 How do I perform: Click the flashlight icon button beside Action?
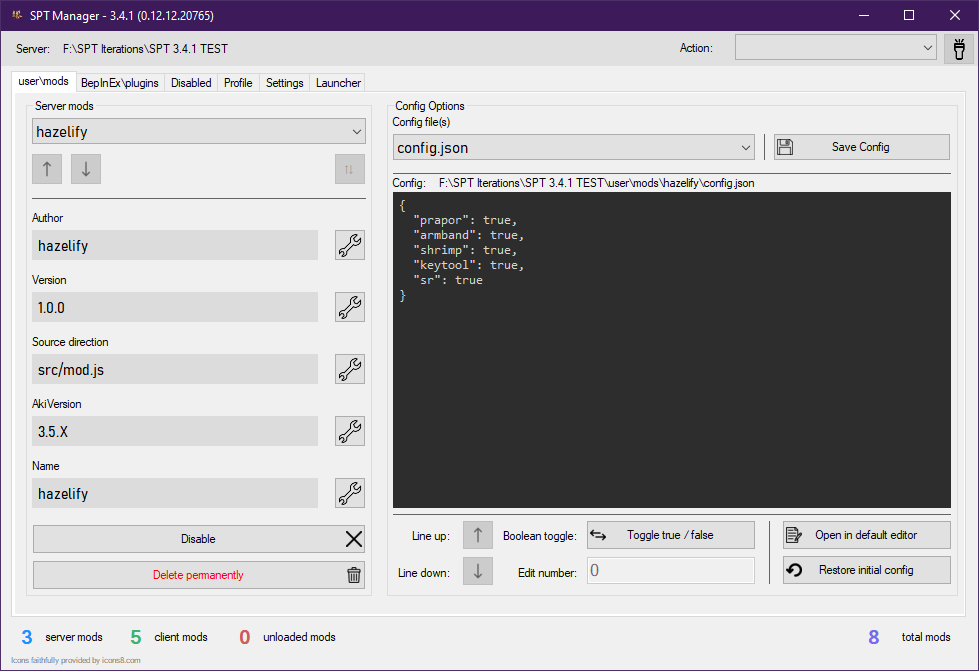click(x=959, y=49)
